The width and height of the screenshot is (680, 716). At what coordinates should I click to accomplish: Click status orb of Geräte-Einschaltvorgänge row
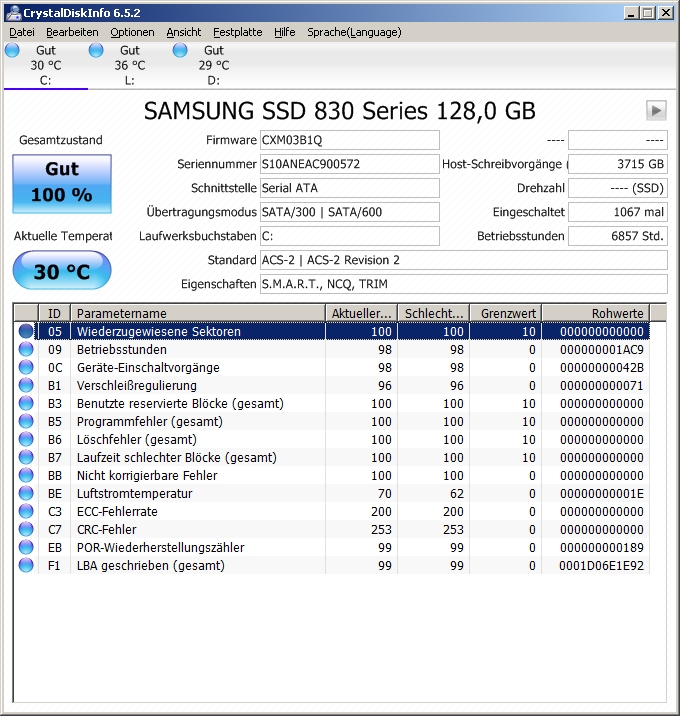coord(26,367)
